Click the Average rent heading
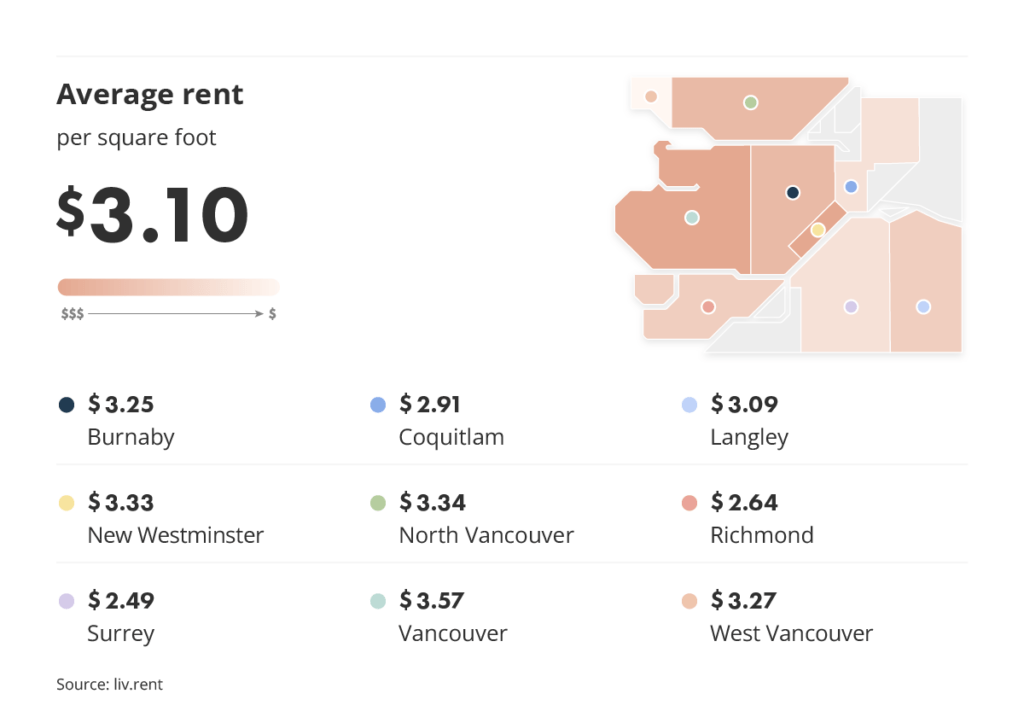The image size is (1024, 717). [x=150, y=95]
